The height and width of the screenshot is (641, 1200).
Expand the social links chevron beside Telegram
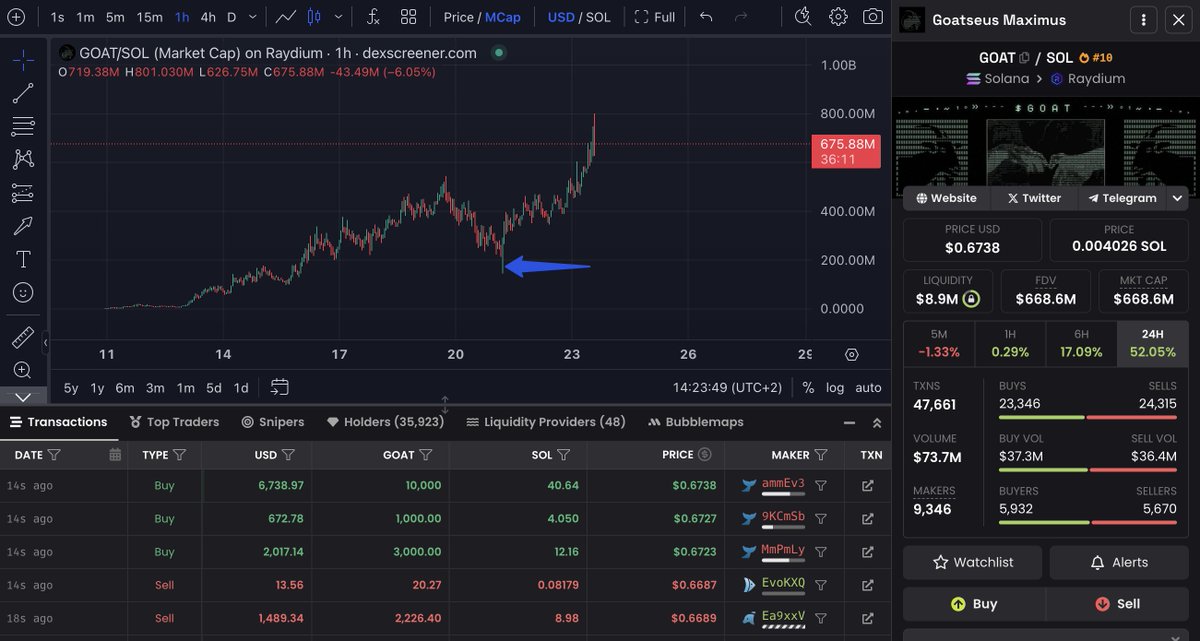coord(1178,198)
